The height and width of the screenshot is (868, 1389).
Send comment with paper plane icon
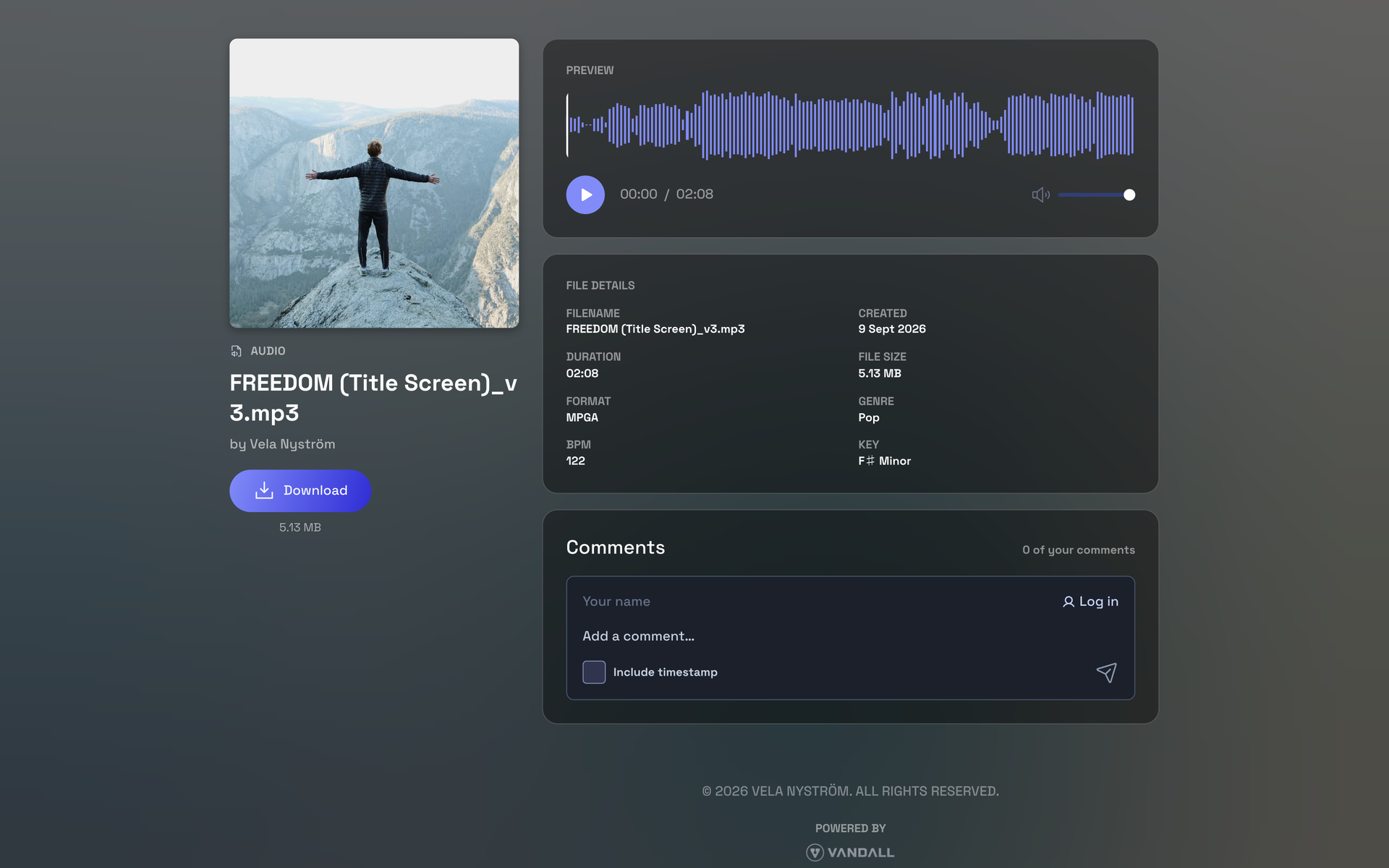point(1106,673)
